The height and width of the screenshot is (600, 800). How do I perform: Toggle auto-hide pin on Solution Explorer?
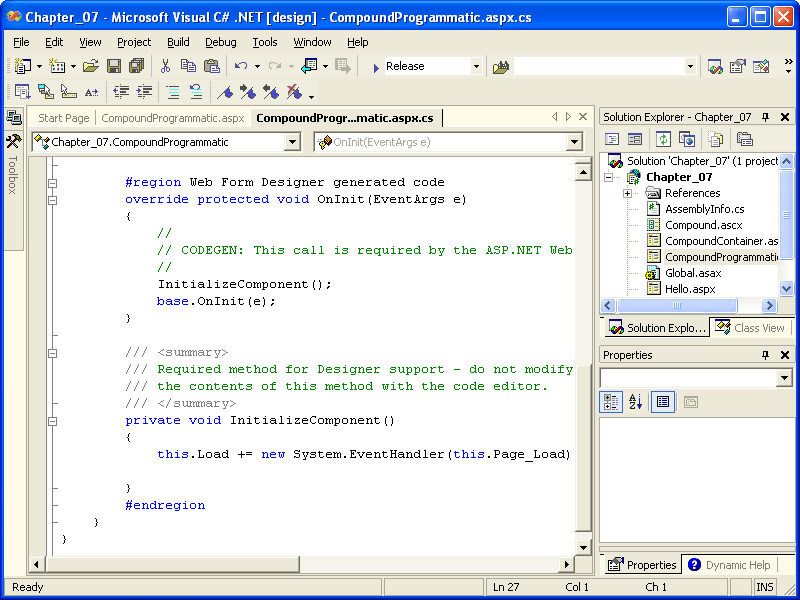pos(766,117)
